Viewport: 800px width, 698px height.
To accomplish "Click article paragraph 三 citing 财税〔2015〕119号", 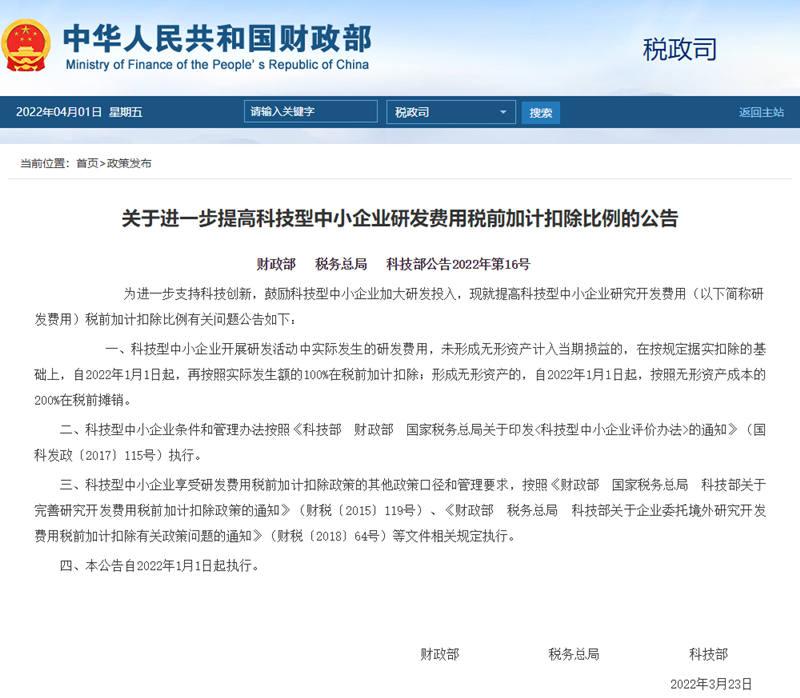I will click(x=400, y=510).
